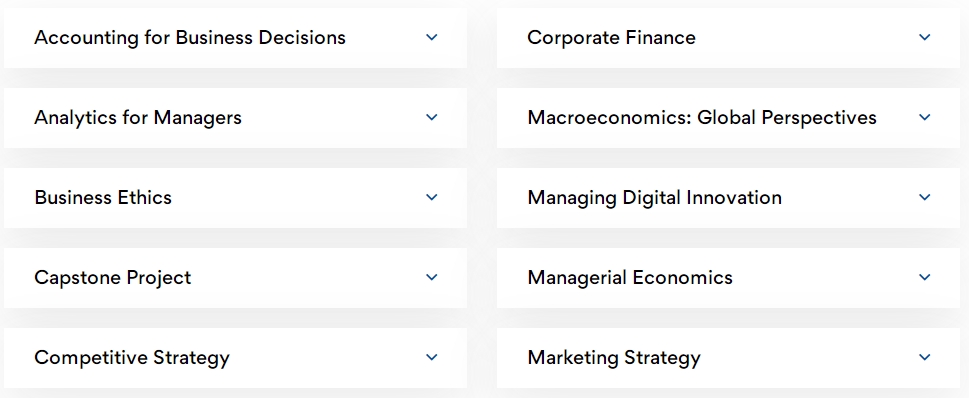Click chevron beside Macroeconomics: Global Perspectives
The height and width of the screenshot is (398, 969).
pos(925,117)
